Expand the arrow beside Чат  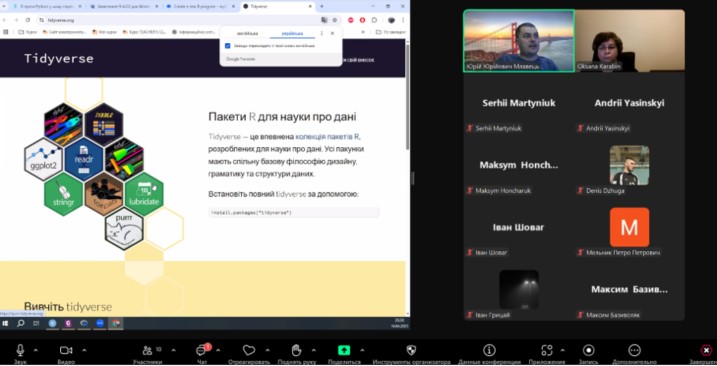(x=218, y=350)
